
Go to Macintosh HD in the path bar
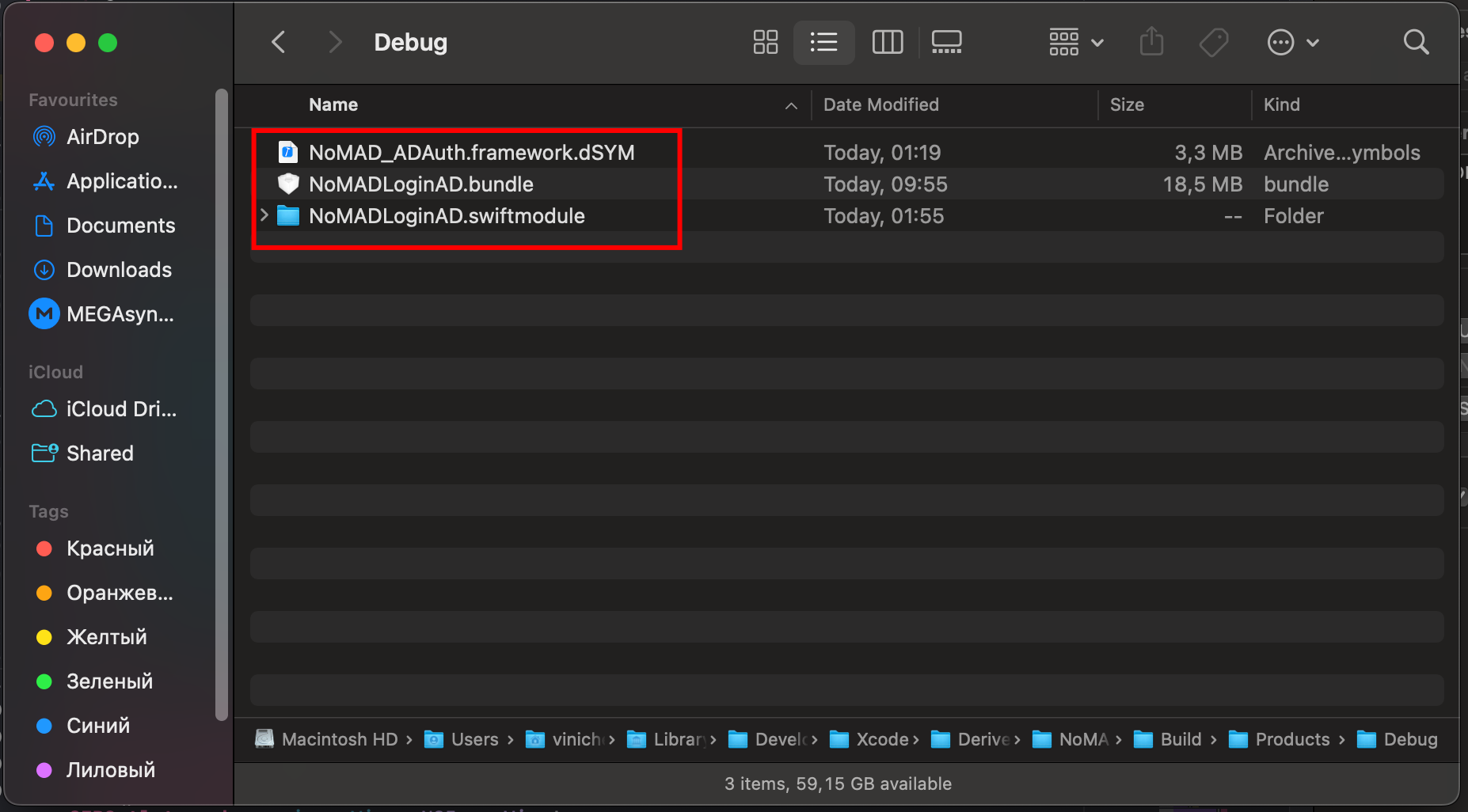pos(339,739)
